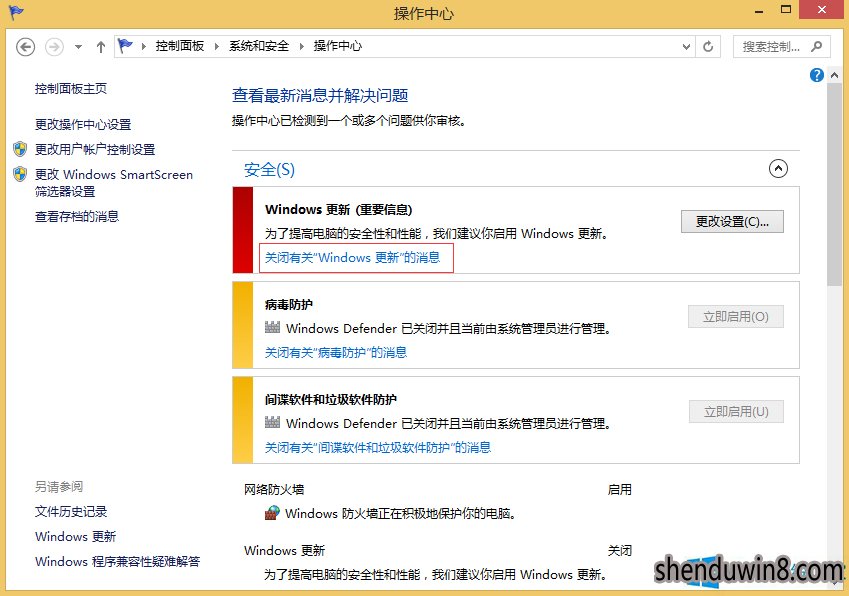Expand the arrow after 控制面板 breadcrumb
This screenshot has width=849, height=596.
[x=217, y=47]
